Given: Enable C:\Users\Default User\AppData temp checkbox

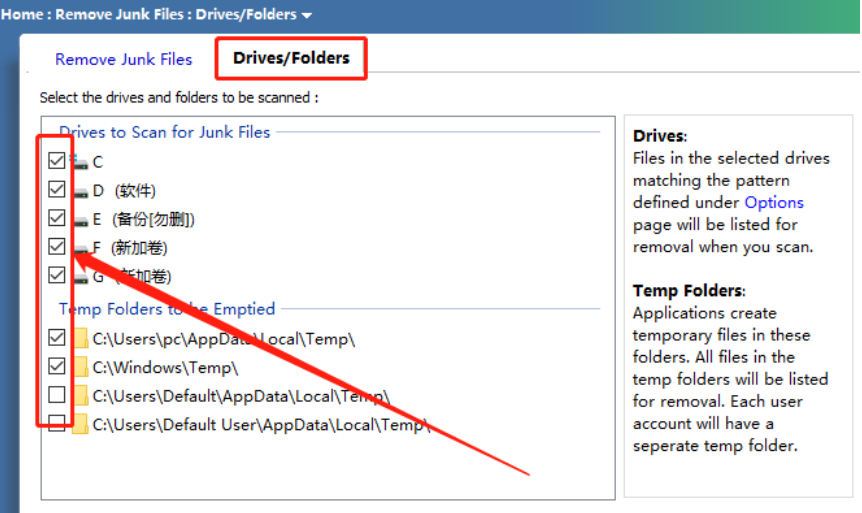Looking at the screenshot, I should 57,423.
